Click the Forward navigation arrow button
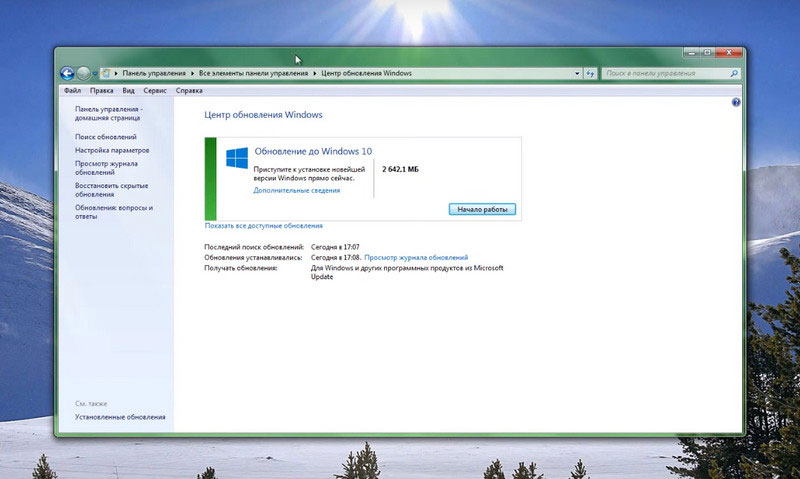 (x=84, y=73)
